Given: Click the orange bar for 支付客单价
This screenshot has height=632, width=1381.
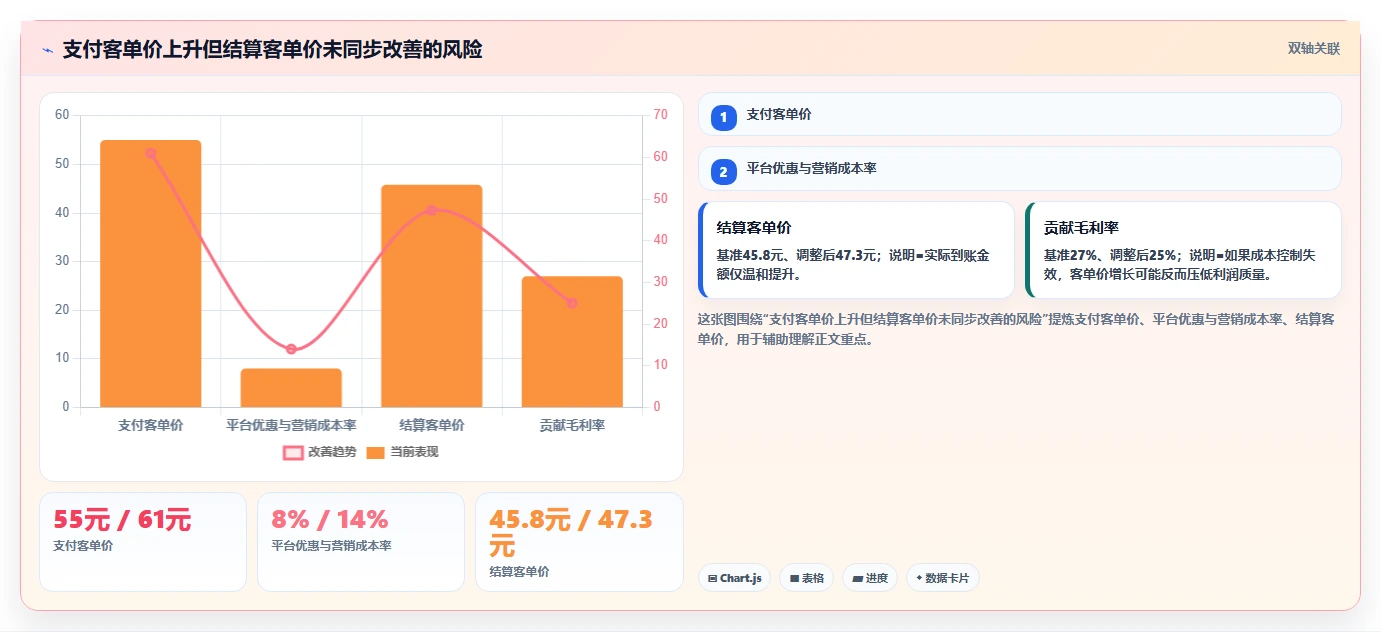Looking at the screenshot, I should [151, 274].
